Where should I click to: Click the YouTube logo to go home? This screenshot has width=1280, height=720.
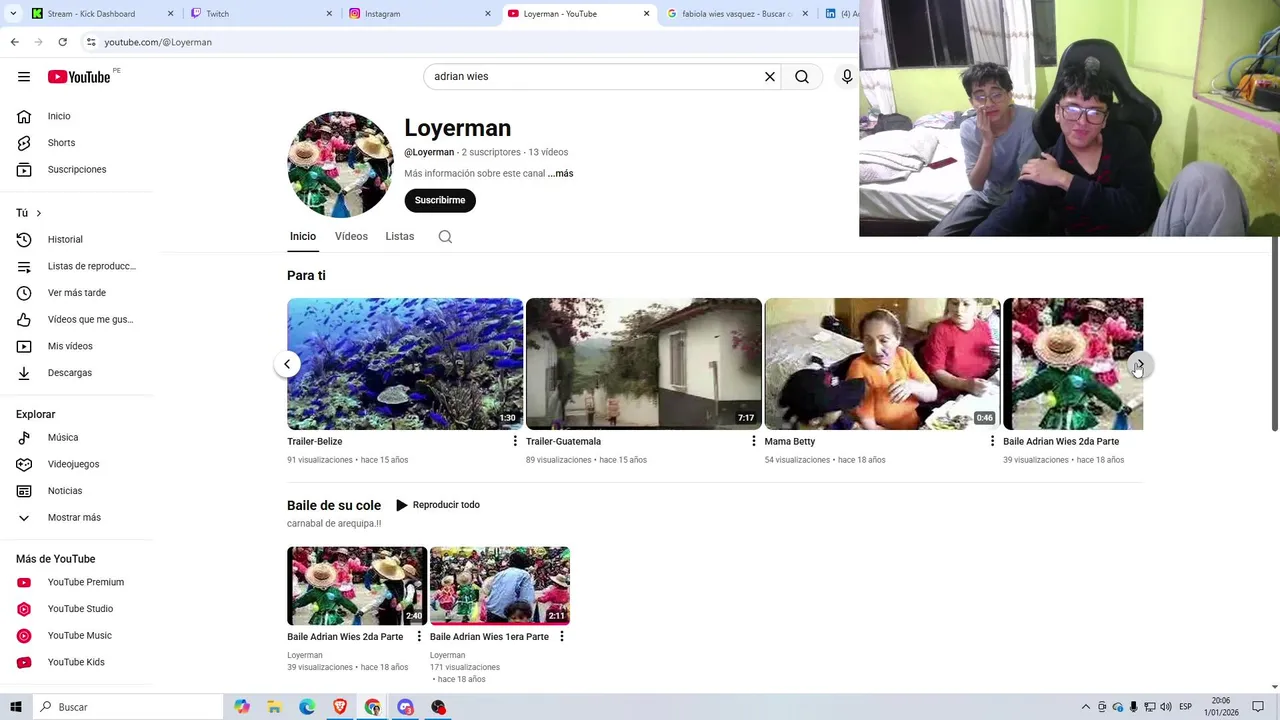tap(79, 77)
